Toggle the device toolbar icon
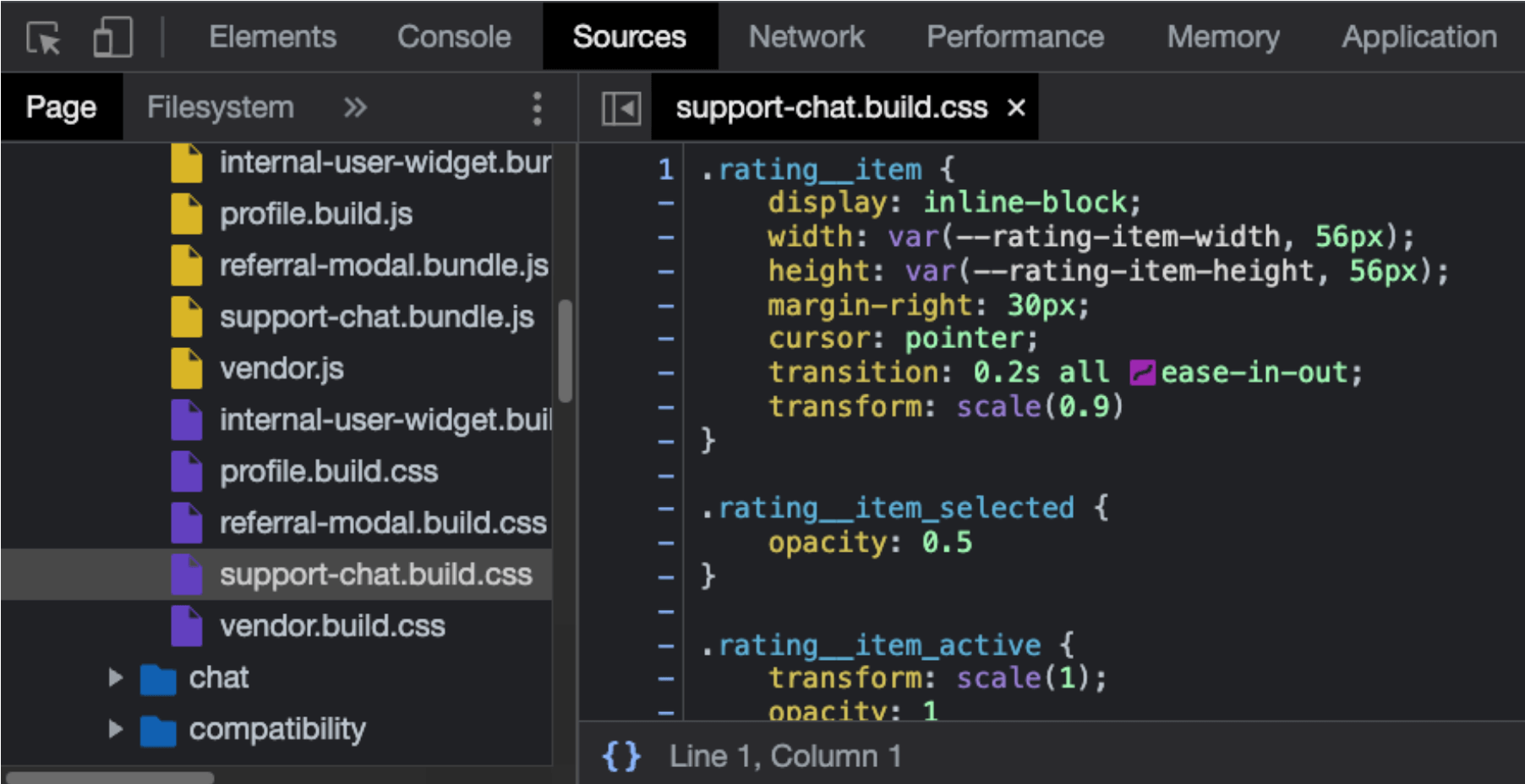This screenshot has width=1525, height=784. pos(112,38)
